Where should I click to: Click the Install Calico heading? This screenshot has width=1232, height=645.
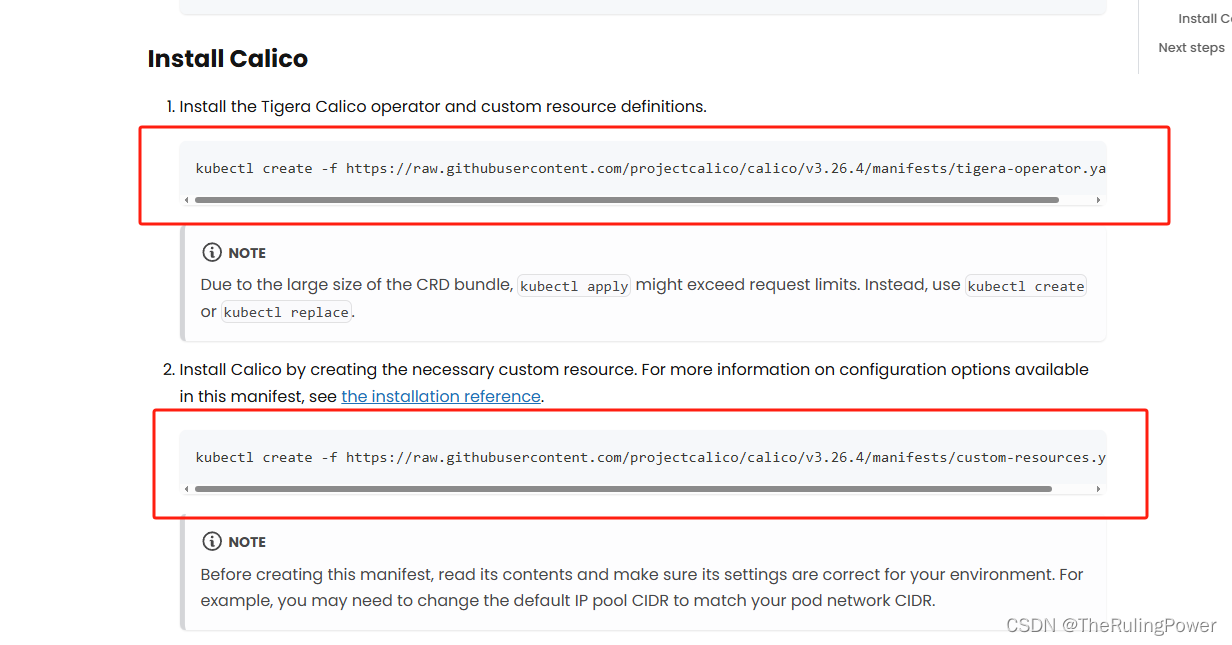tap(228, 59)
